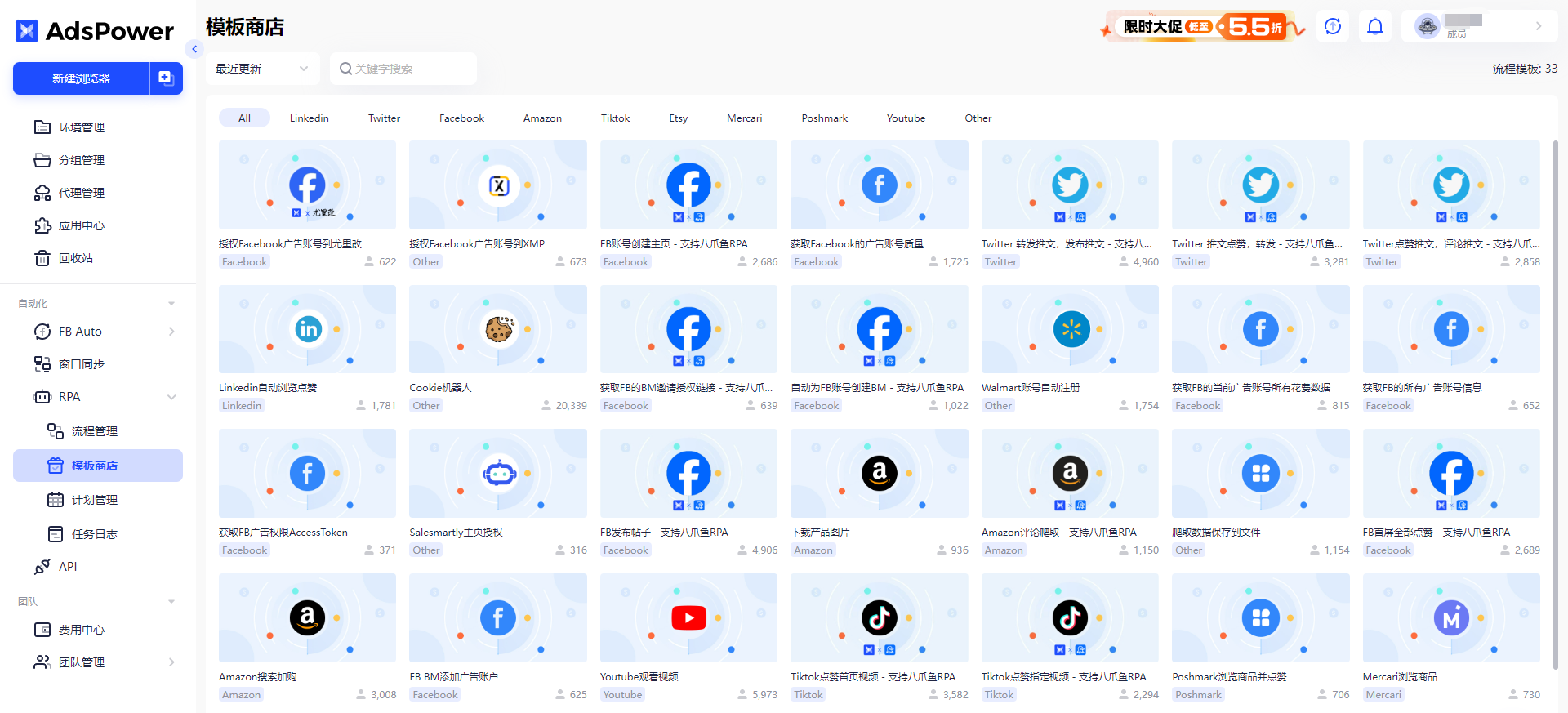The width and height of the screenshot is (1568, 713).
Task: Select the Tiktok category tab
Action: 615,118
